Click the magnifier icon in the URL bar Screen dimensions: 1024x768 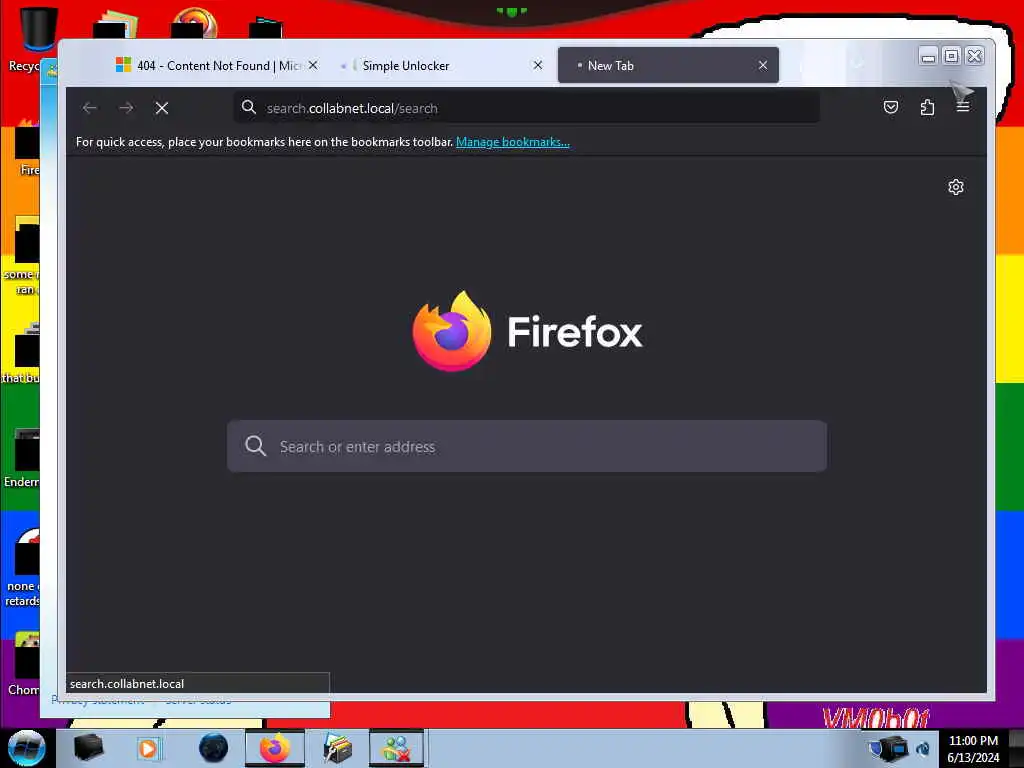click(249, 108)
